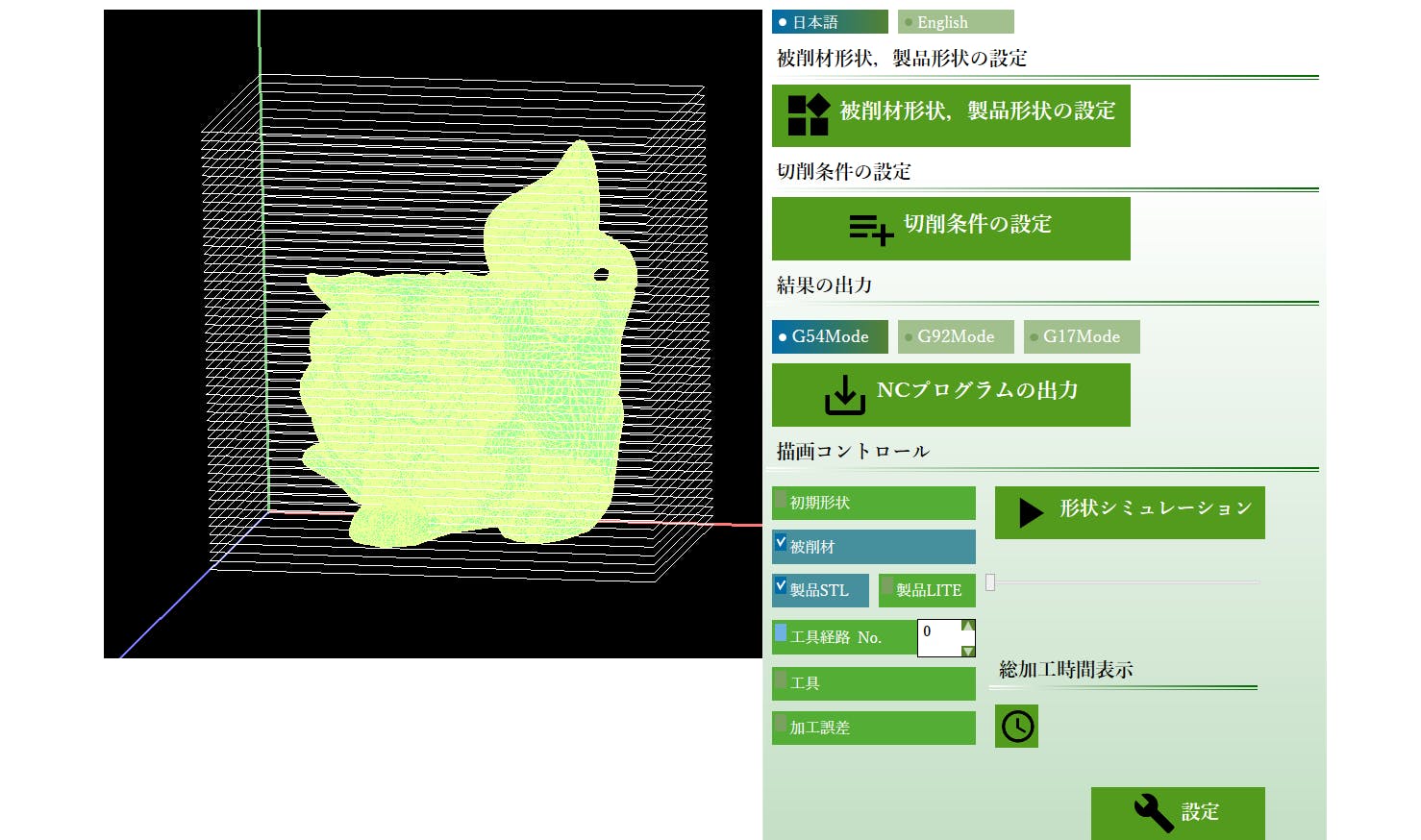Select the G54Mode output option
Image resolution: width=1421 pixels, height=840 pixels.
click(x=830, y=336)
